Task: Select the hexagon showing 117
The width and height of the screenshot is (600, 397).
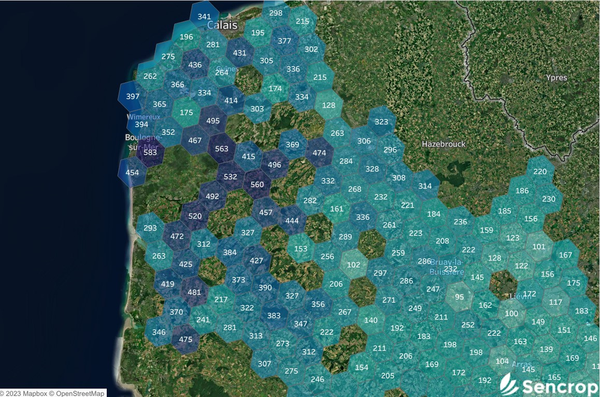Action: (556, 302)
